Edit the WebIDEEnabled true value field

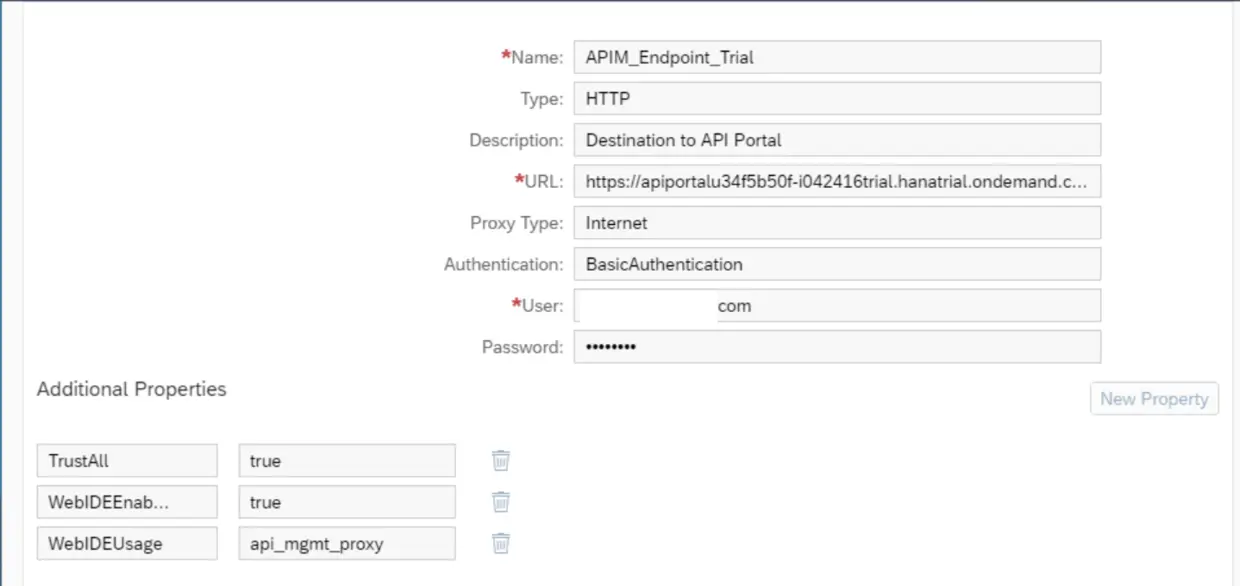click(x=346, y=502)
